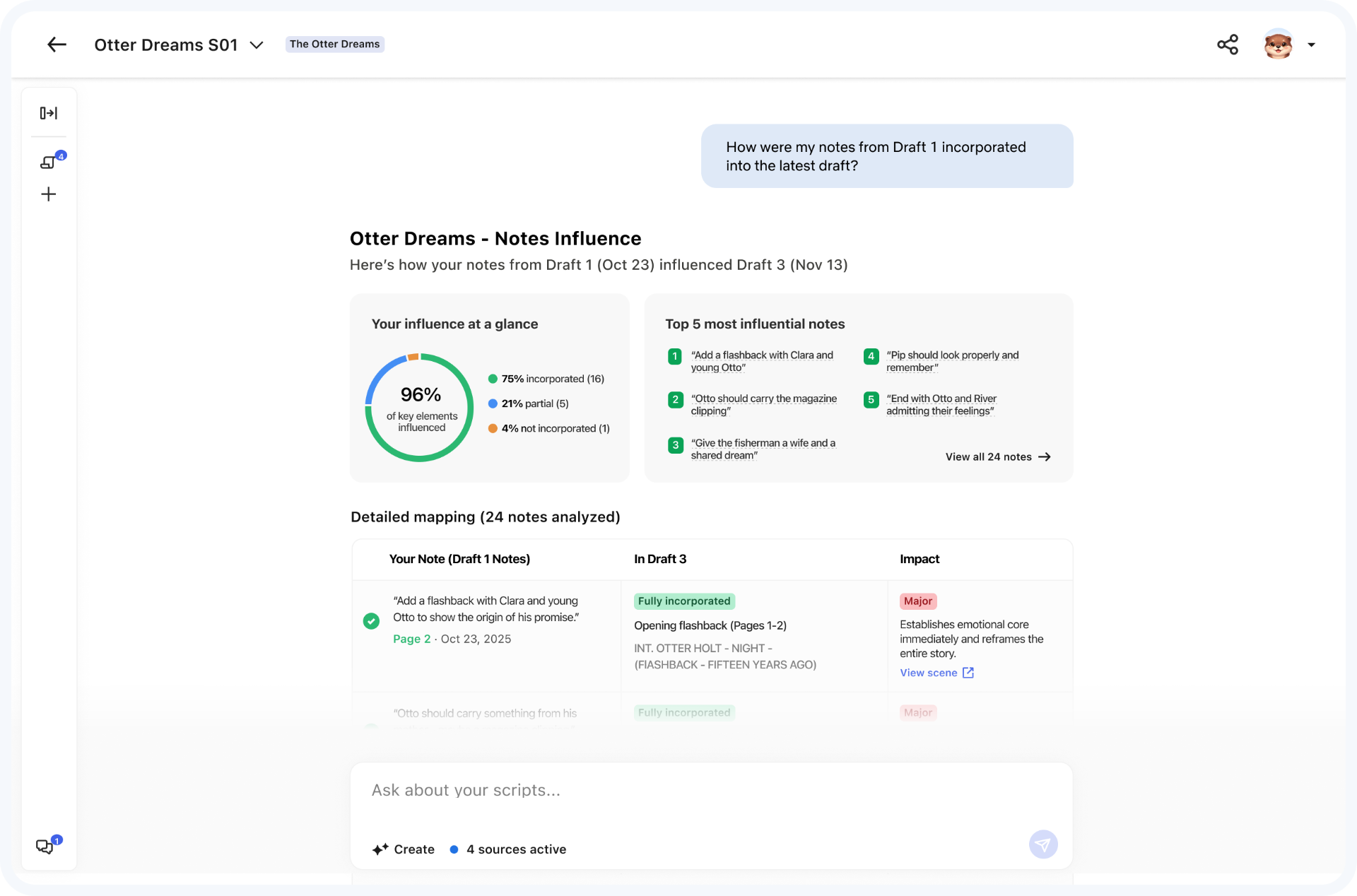The height and width of the screenshot is (896, 1357).
Task: Click 4 sources active indicator
Action: tap(508, 849)
